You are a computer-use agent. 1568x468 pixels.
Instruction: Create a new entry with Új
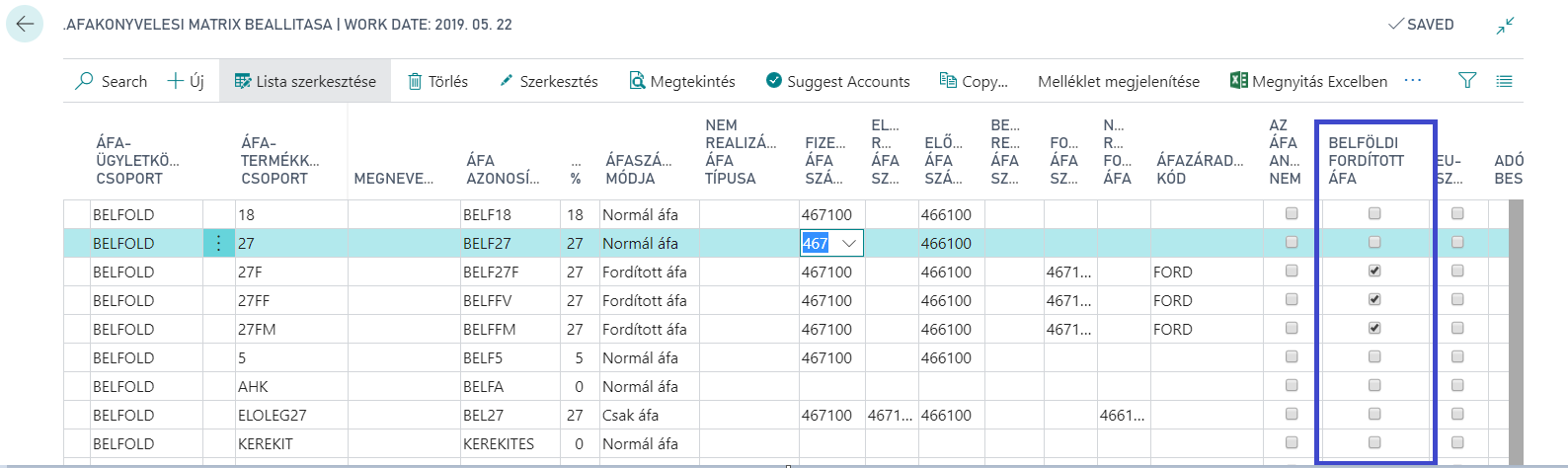point(186,81)
